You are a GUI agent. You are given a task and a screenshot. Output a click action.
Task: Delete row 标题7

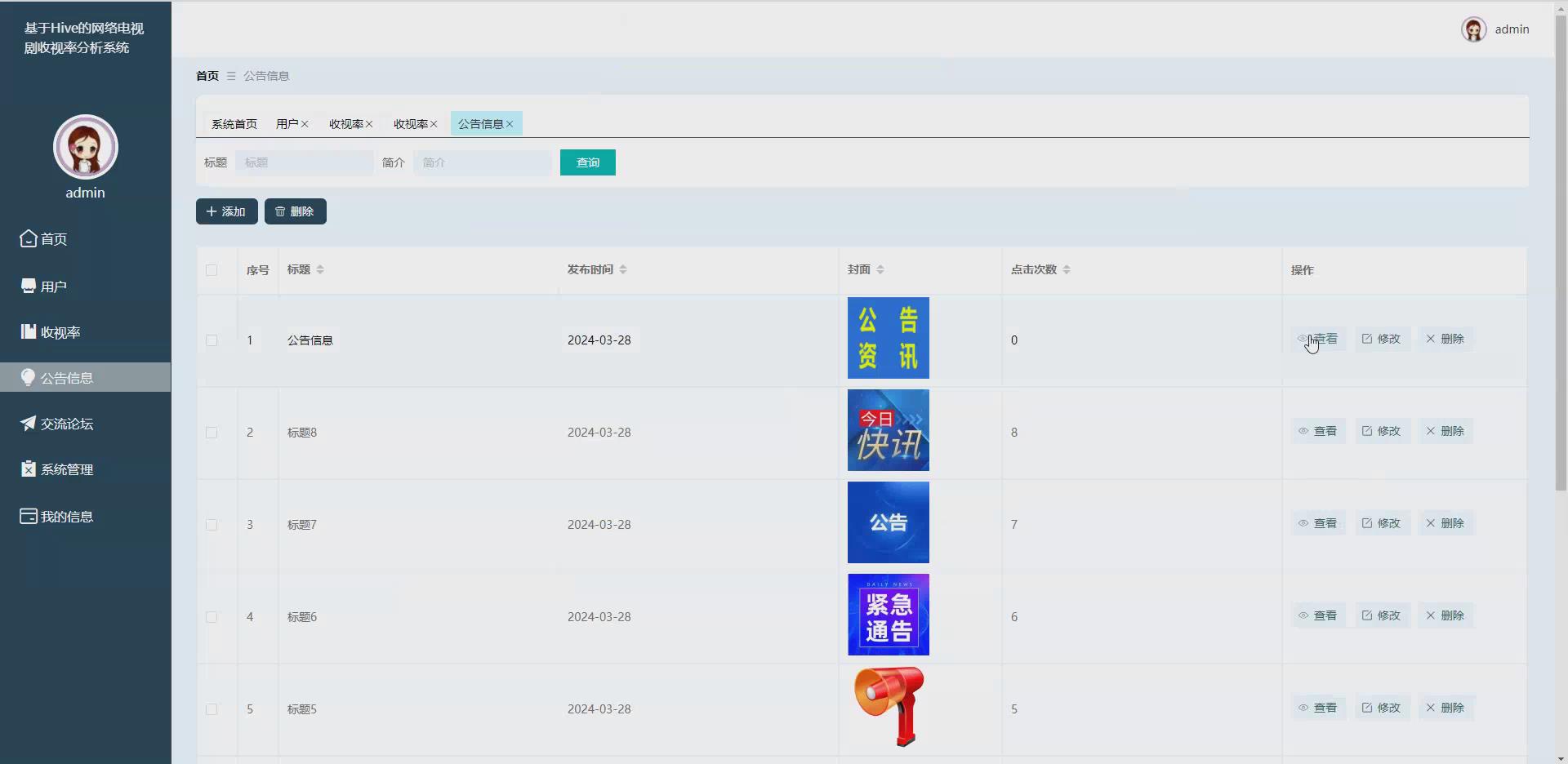click(x=1445, y=523)
